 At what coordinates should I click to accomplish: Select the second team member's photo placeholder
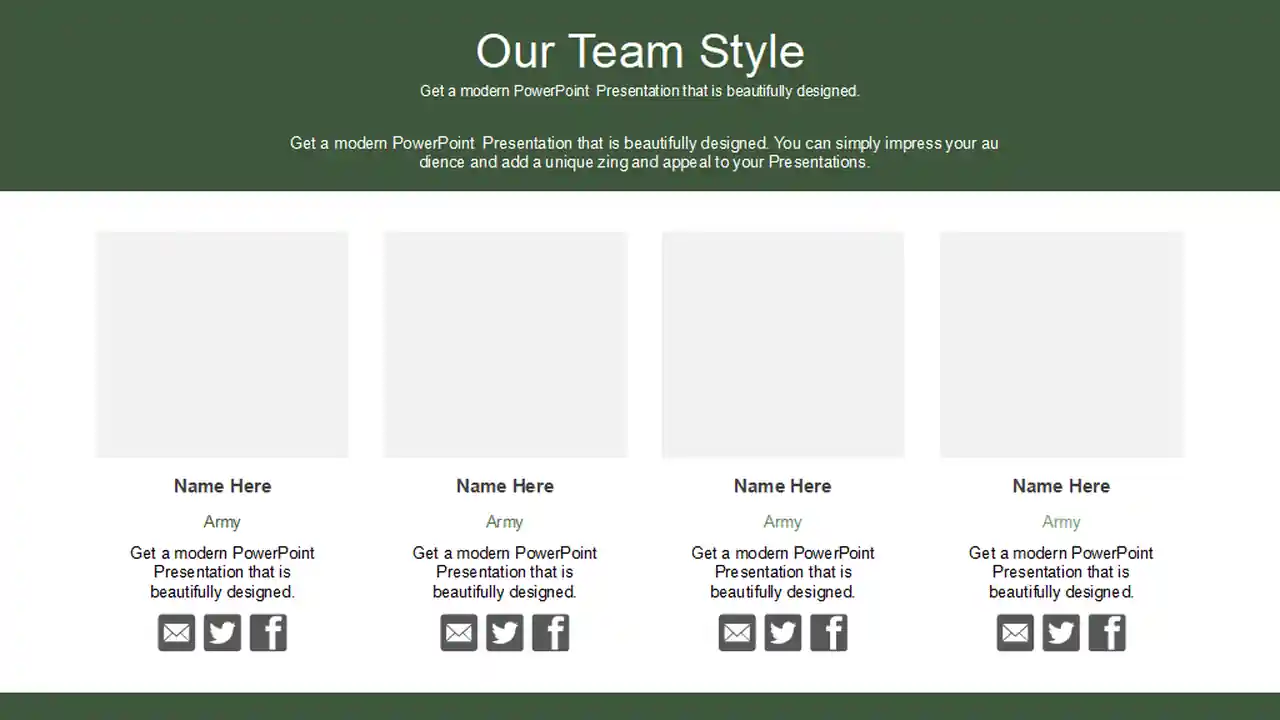click(506, 345)
